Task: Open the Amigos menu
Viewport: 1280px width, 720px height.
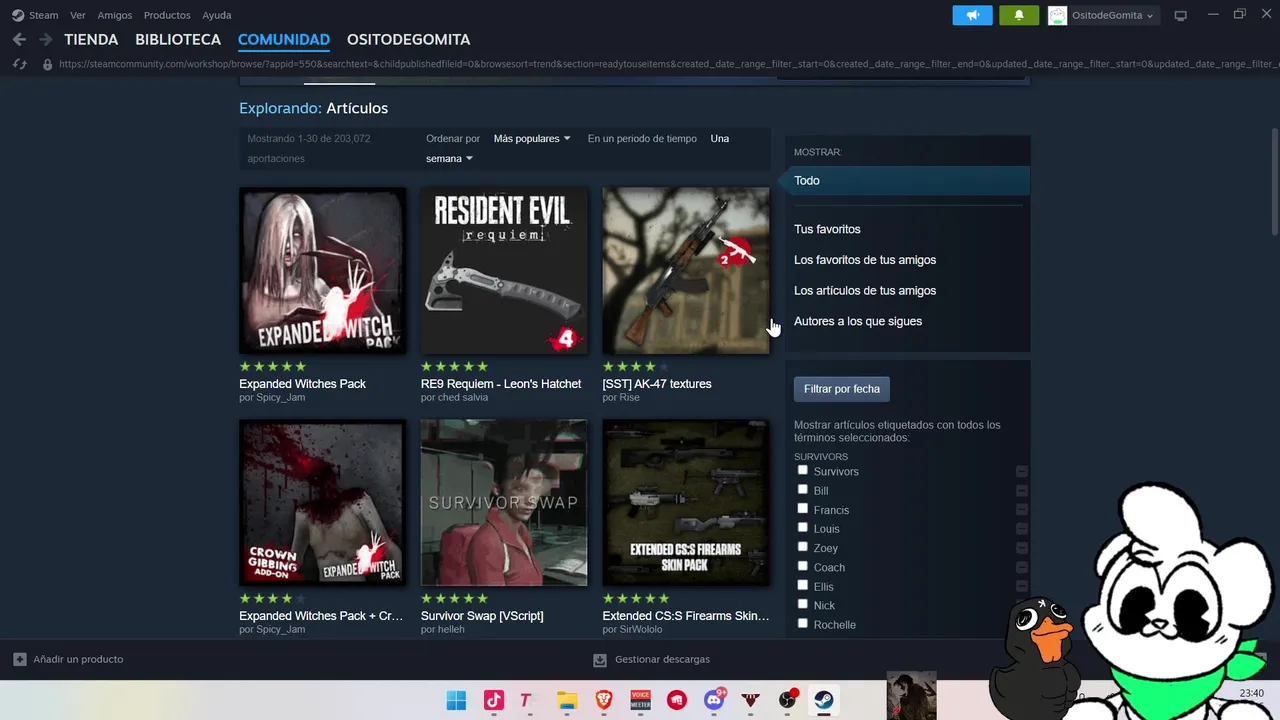Action: (115, 15)
